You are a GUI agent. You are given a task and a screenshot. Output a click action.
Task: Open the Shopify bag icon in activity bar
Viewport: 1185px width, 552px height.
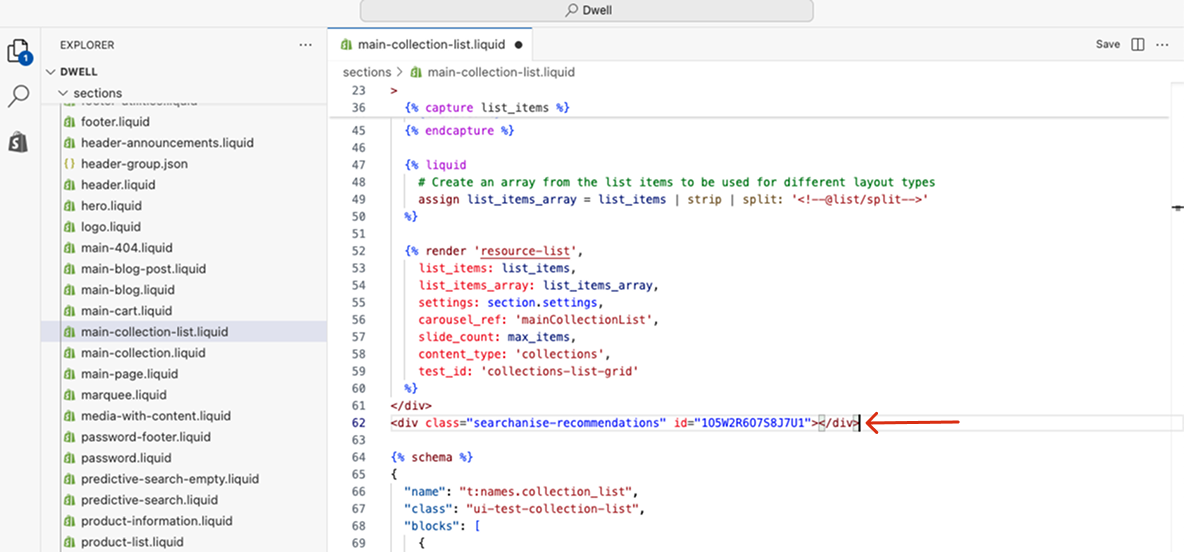pyautogui.click(x=18, y=142)
